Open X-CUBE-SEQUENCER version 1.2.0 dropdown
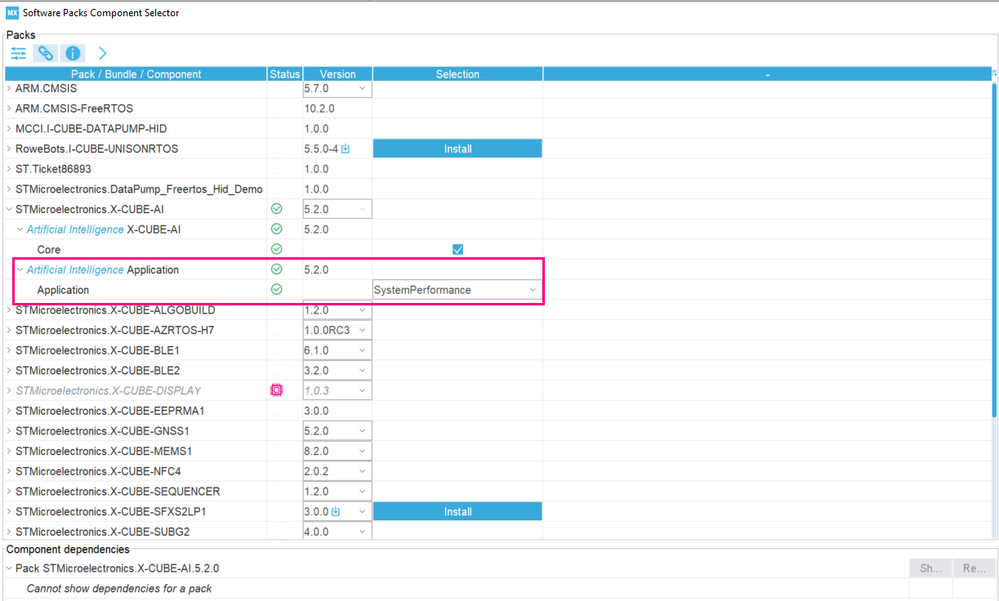 [x=337, y=491]
